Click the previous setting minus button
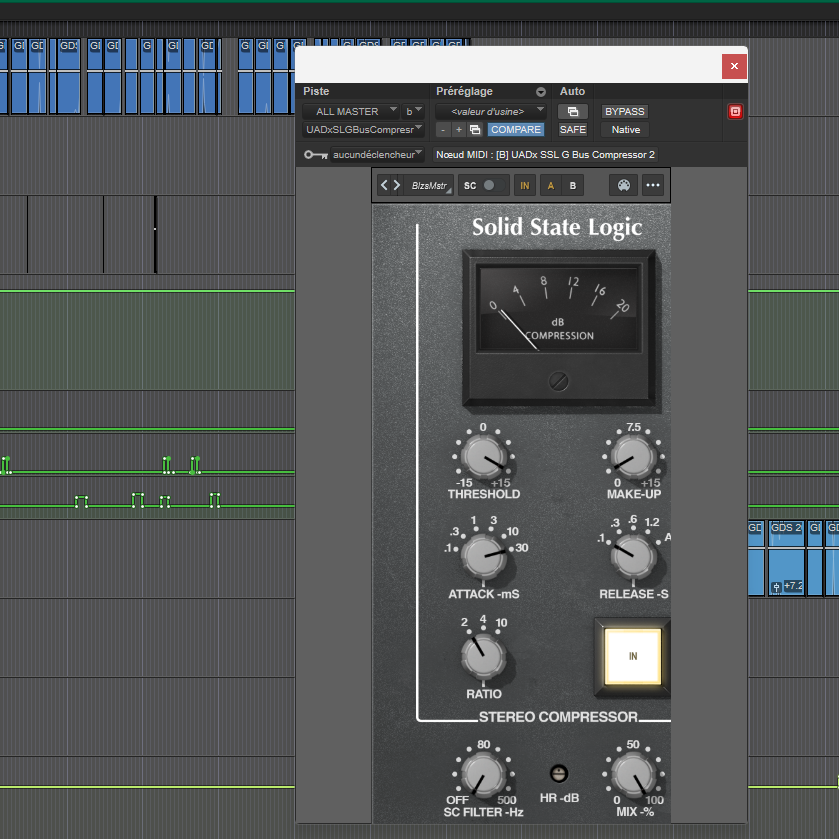 point(443,129)
